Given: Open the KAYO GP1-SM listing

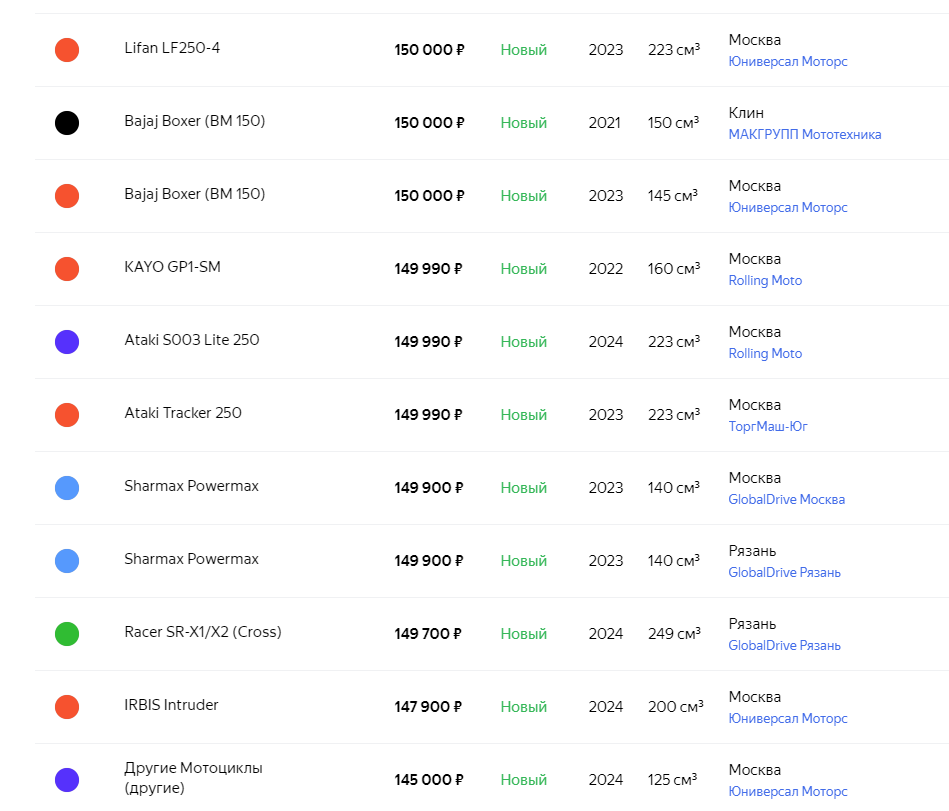Looking at the screenshot, I should (x=172, y=267).
